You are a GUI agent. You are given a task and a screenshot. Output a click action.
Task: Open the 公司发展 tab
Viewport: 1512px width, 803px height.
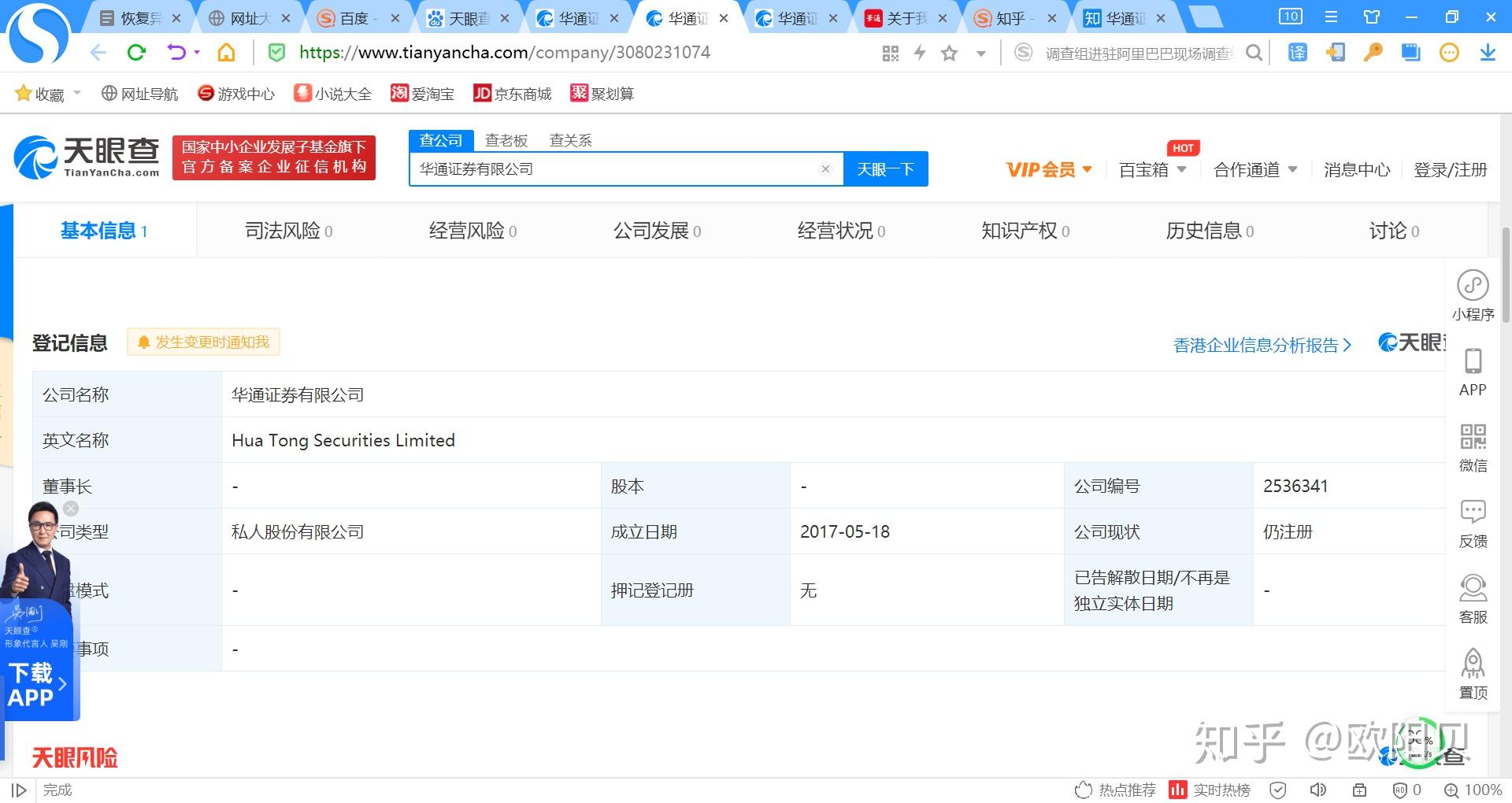pyautogui.click(x=657, y=231)
